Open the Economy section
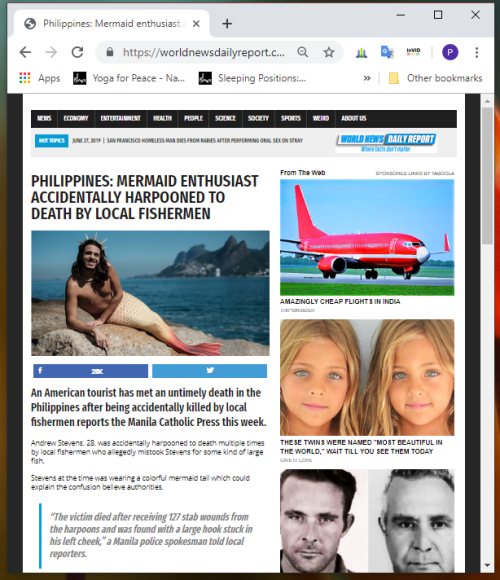Image resolution: width=500 pixels, height=580 pixels. (76, 118)
